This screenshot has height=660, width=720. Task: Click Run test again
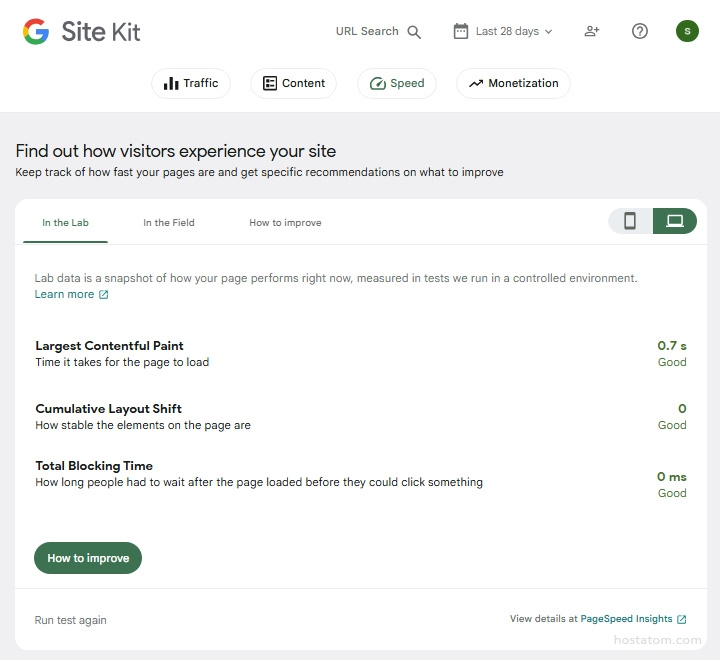click(x=70, y=620)
